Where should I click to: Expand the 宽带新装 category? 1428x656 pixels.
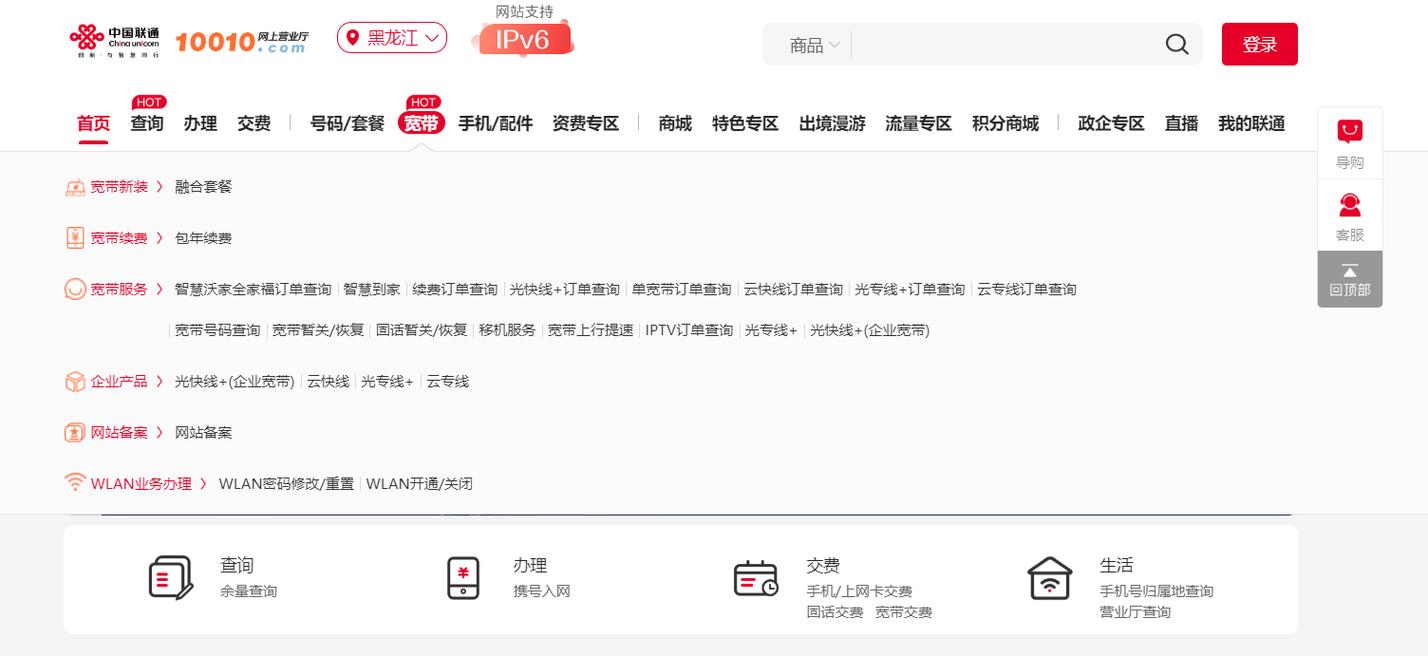click(x=118, y=187)
